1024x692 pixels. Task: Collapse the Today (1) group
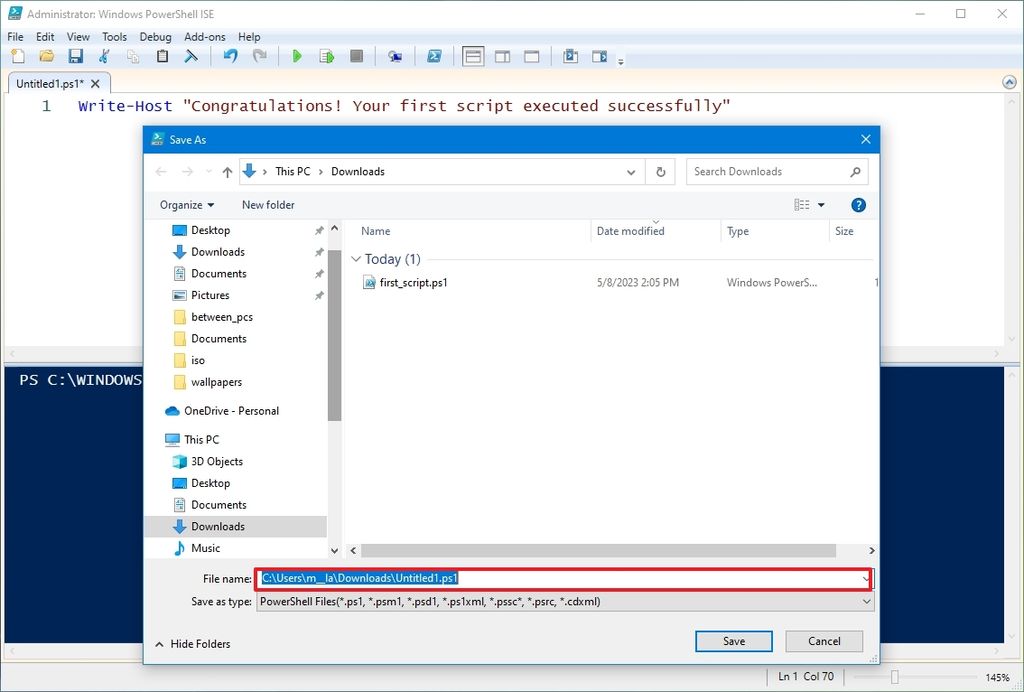(x=356, y=259)
